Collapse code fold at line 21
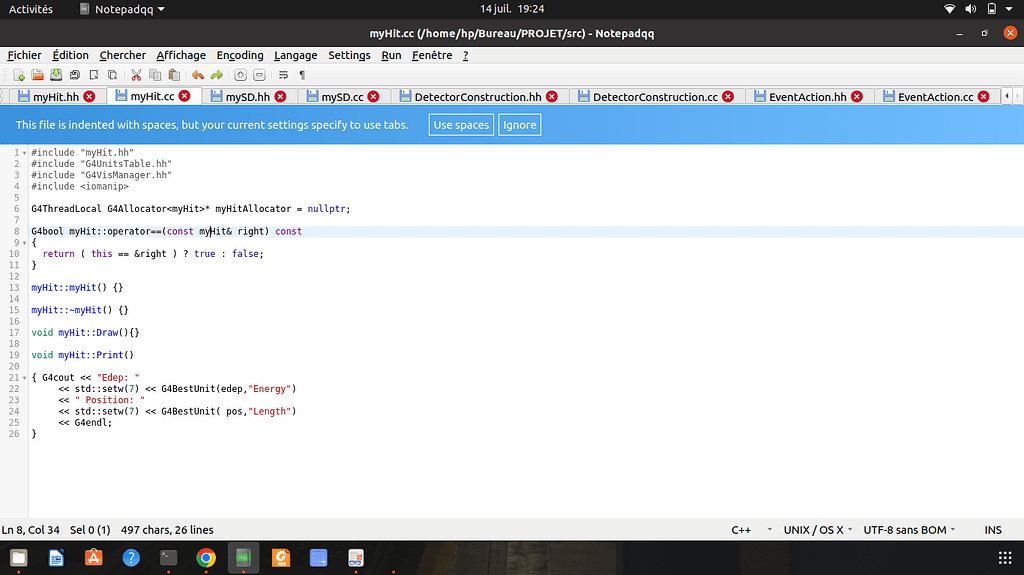The image size is (1024, 575). point(24,378)
